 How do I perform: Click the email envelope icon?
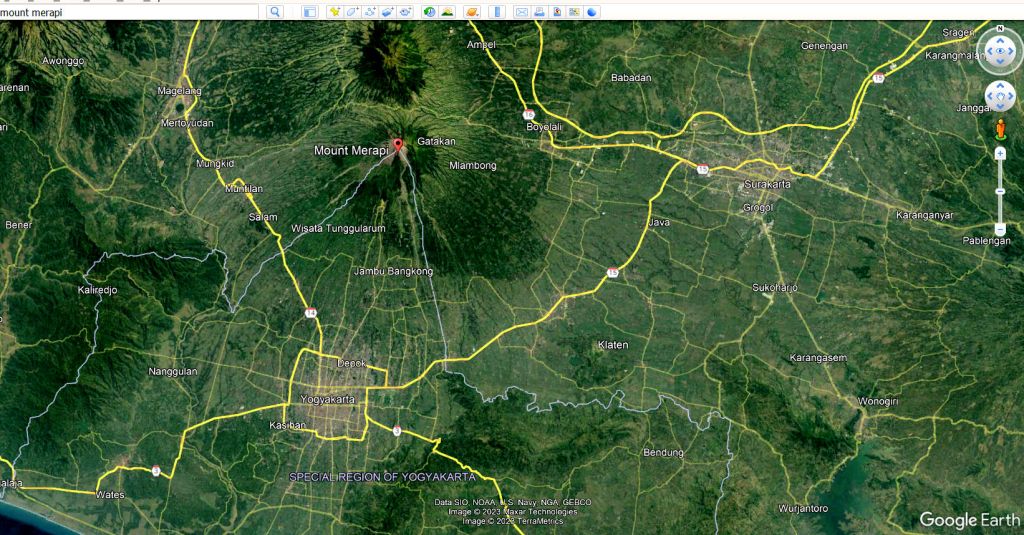click(521, 12)
